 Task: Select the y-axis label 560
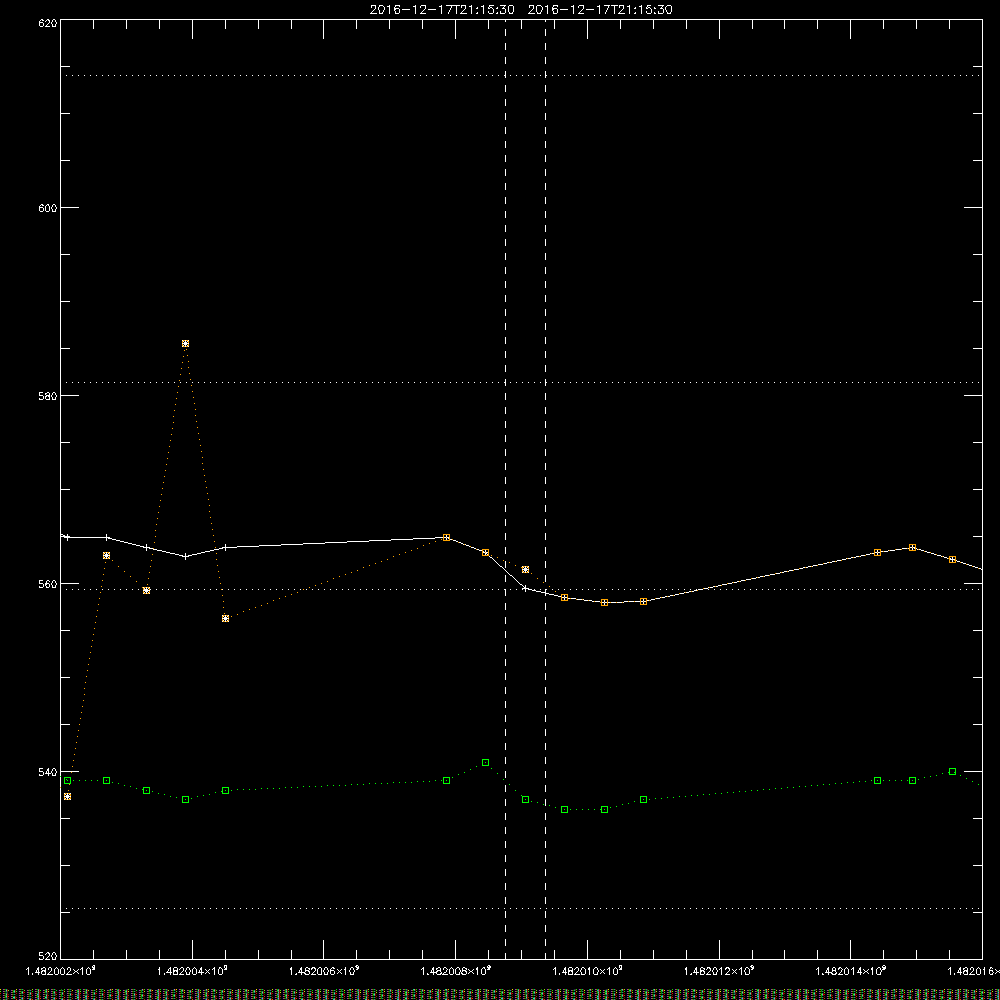(48, 584)
